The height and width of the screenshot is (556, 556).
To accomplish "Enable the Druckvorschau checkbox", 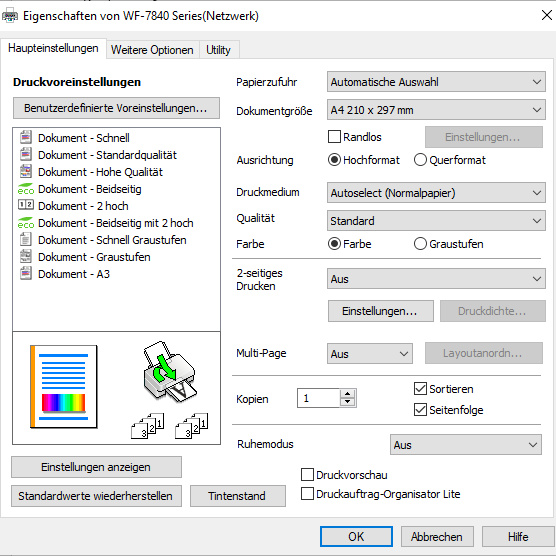I will [x=307, y=474].
